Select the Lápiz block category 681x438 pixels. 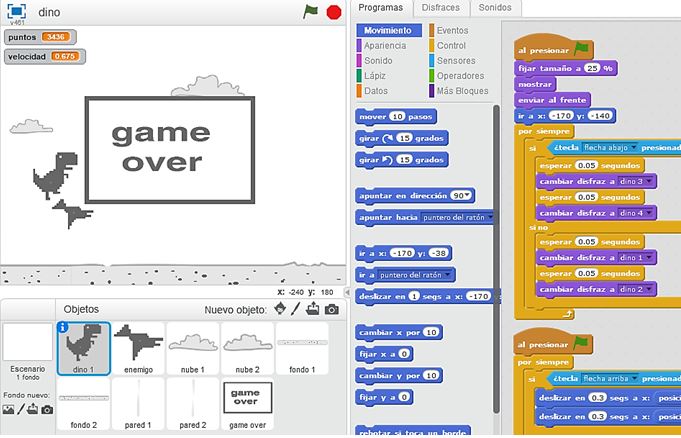(x=374, y=76)
